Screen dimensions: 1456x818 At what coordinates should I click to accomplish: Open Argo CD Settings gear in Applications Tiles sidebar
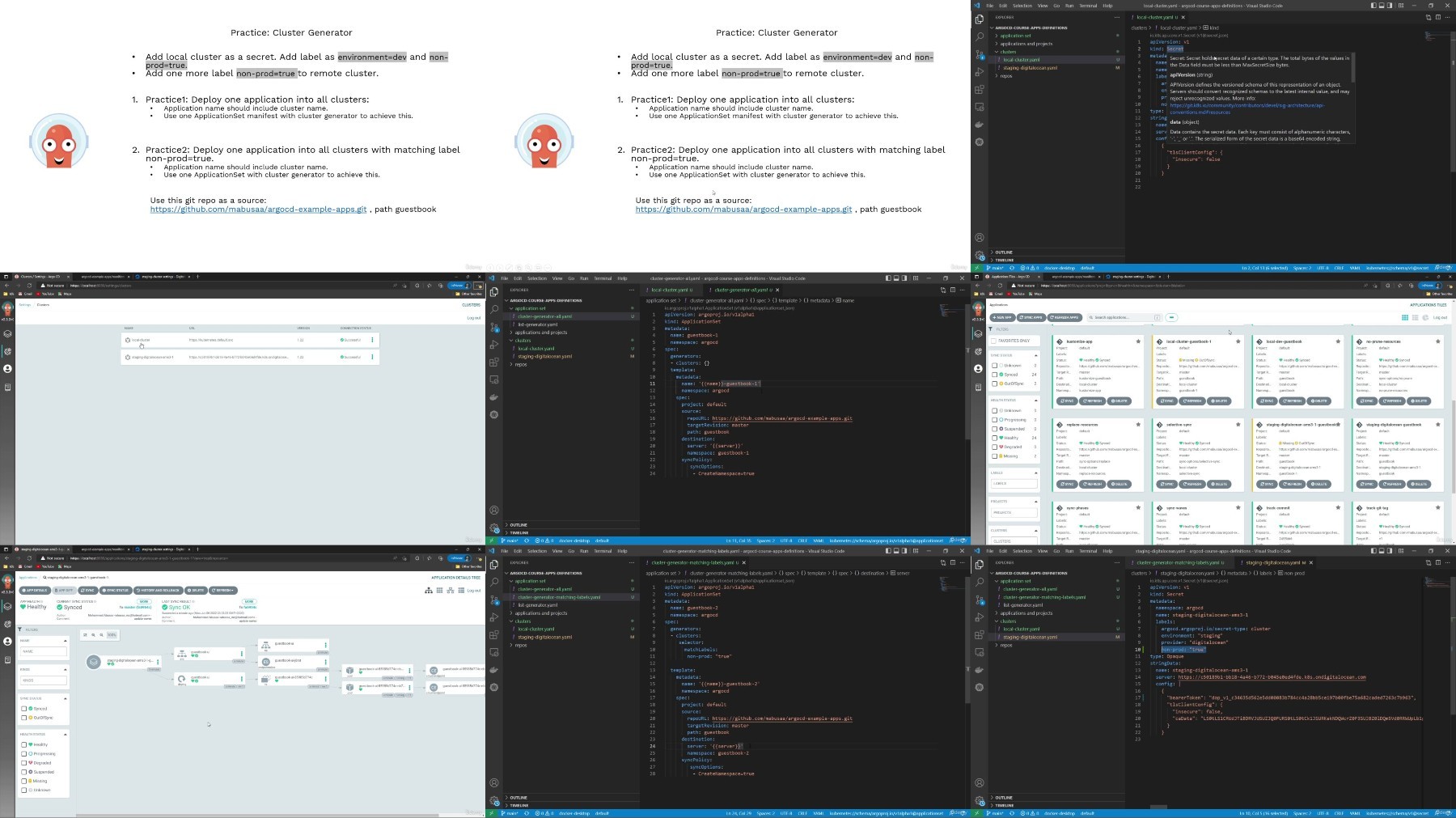point(979,351)
